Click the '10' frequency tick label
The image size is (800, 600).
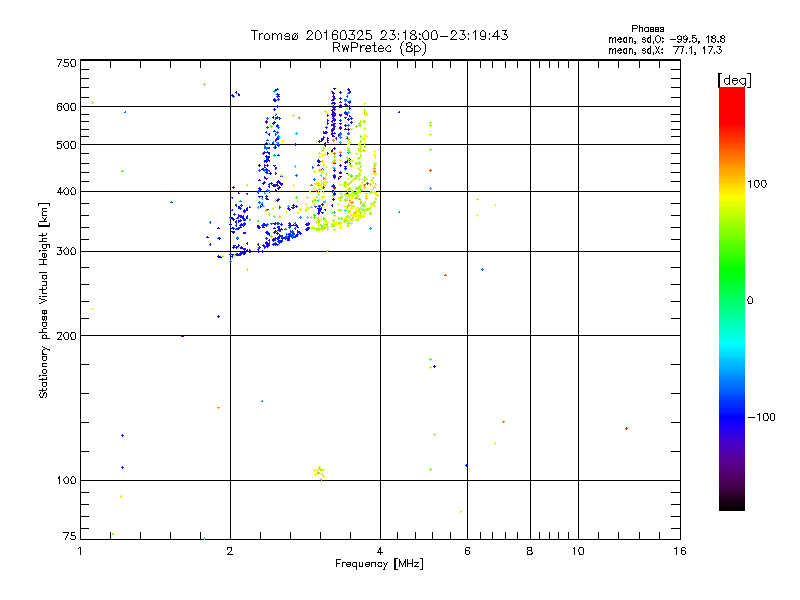[x=578, y=551]
